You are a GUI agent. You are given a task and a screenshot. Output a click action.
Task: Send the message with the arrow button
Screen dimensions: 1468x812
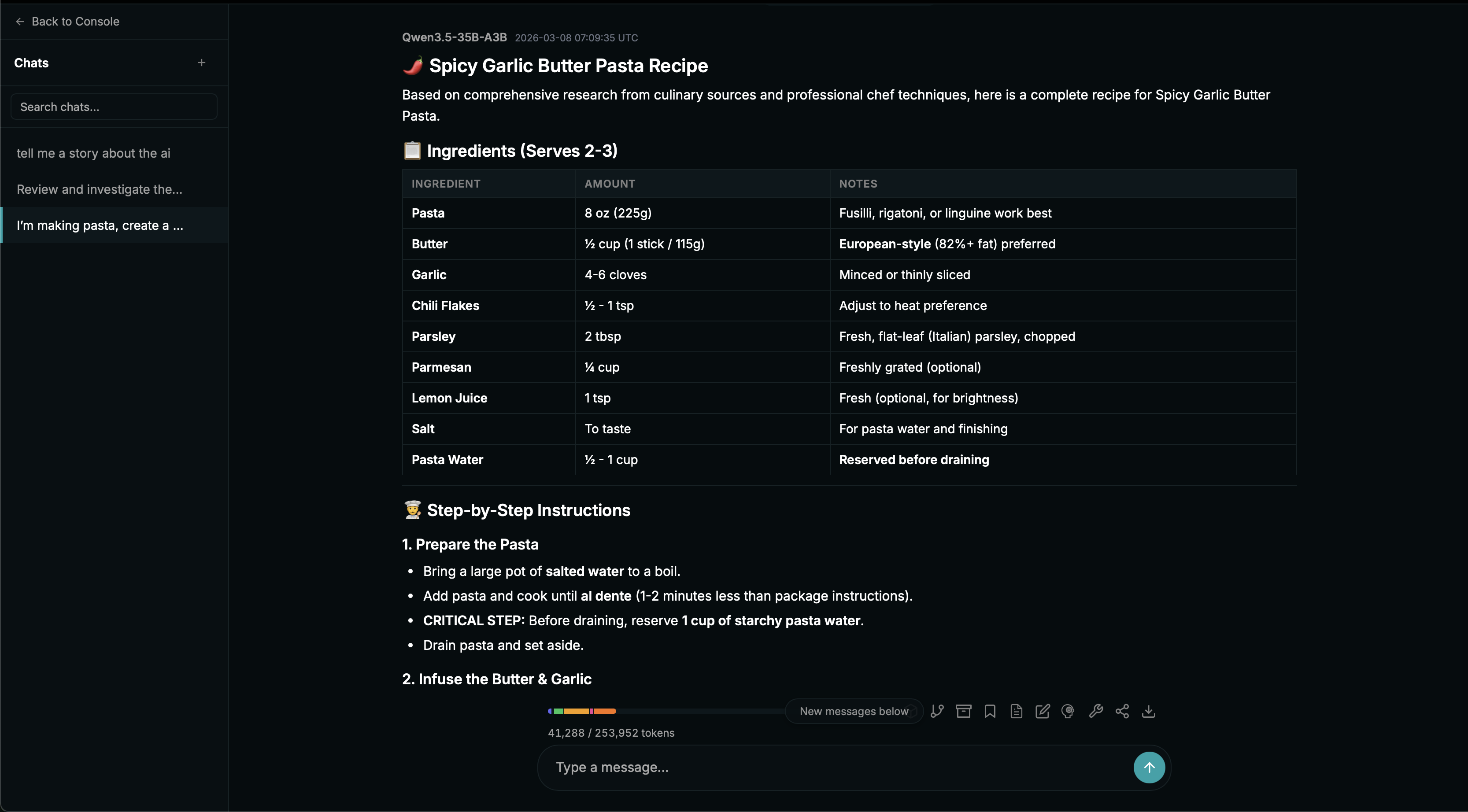coord(1149,767)
